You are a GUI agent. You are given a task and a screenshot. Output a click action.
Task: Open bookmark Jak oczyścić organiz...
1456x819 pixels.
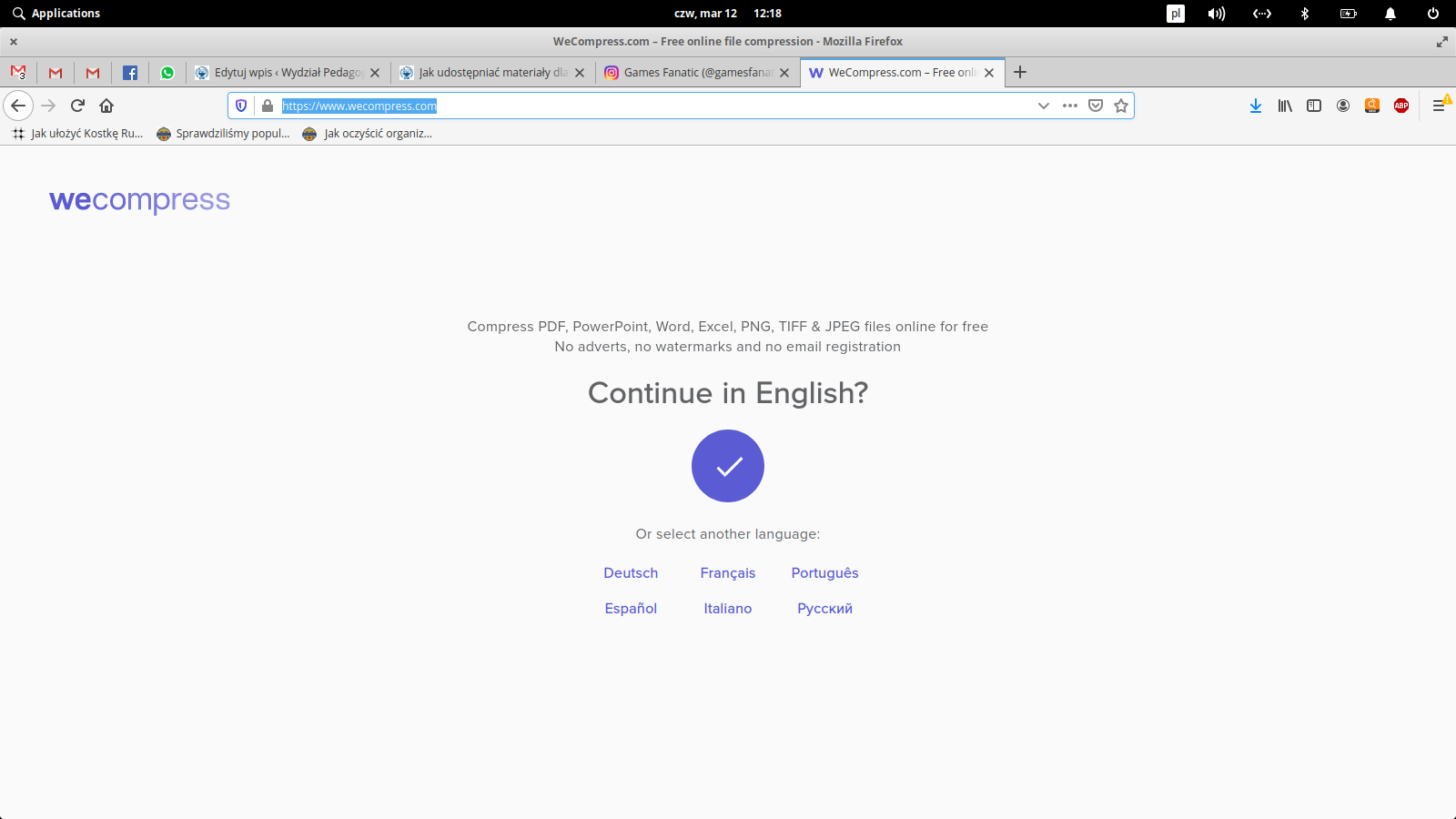pos(368,134)
